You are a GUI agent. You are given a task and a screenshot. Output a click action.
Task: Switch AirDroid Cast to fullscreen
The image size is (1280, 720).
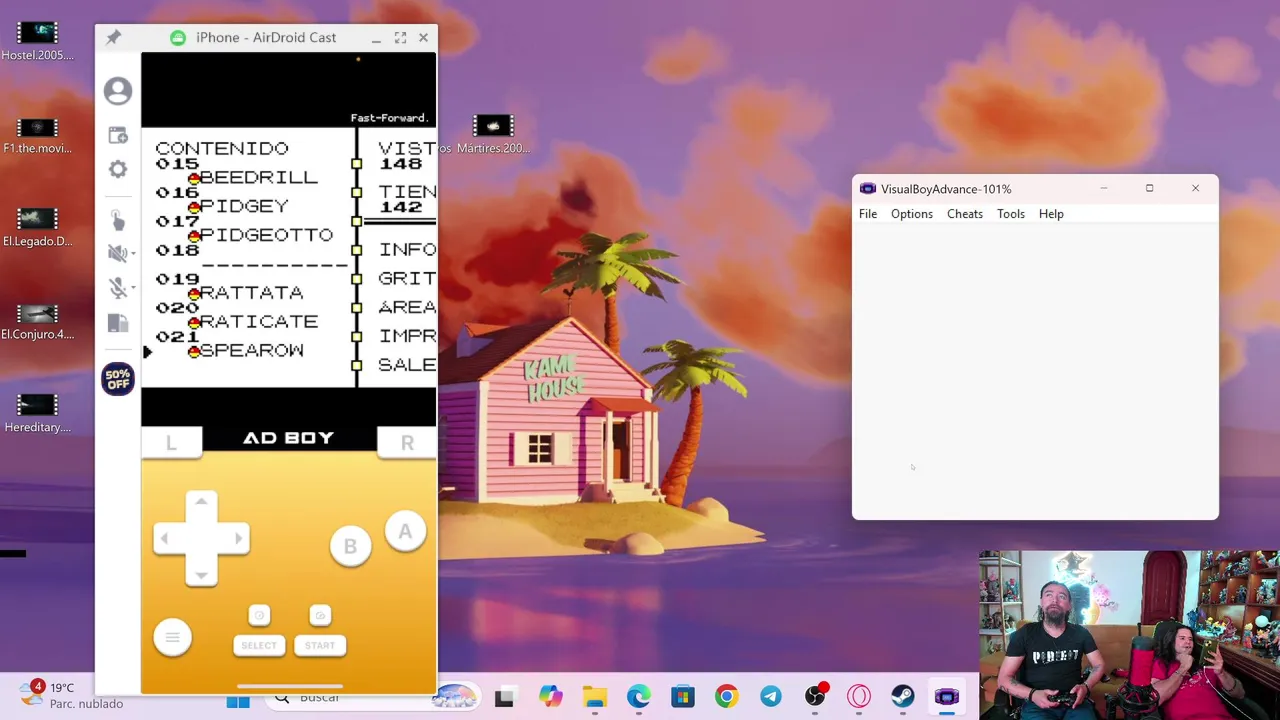[x=400, y=37]
